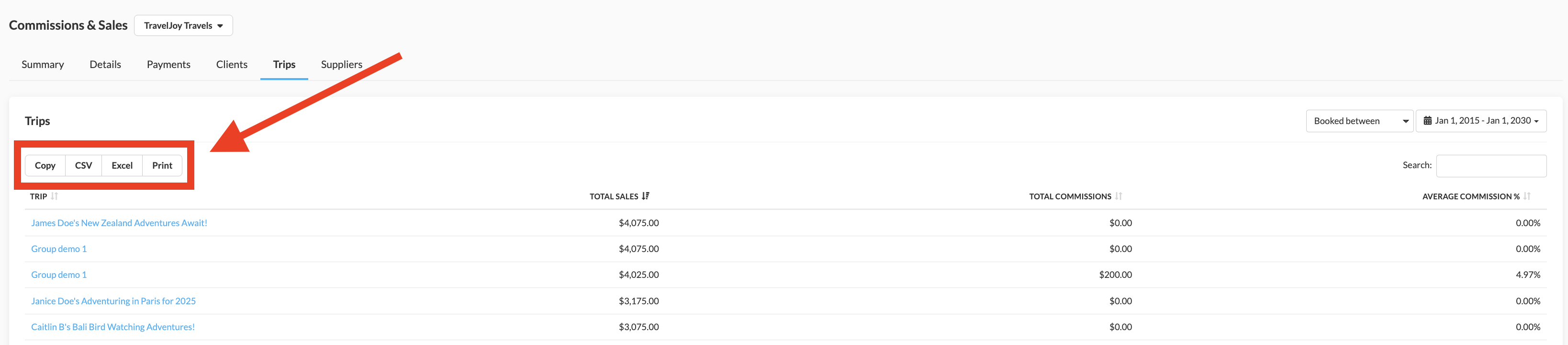
Task: Open James Doe's New Zealand Adventures trip
Action: tap(119, 223)
